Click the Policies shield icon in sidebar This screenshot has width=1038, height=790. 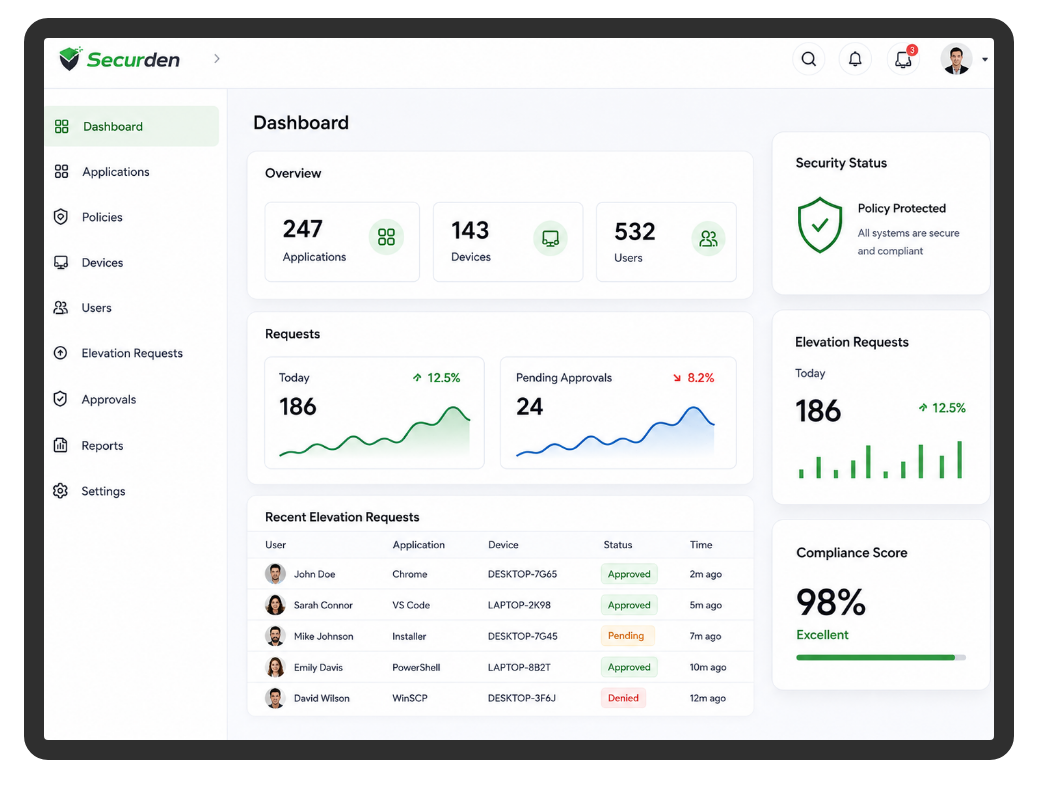(61, 217)
